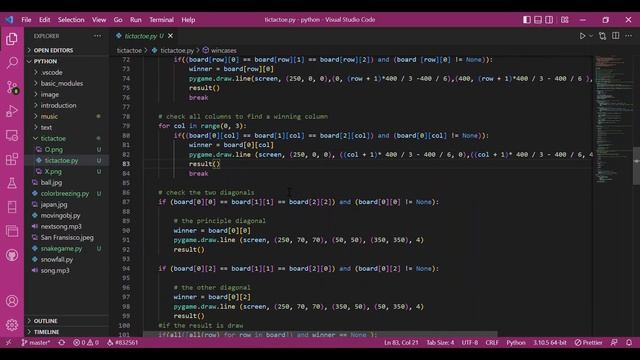Open the Extensions view icon
This screenshot has height=360, width=640.
(12, 159)
